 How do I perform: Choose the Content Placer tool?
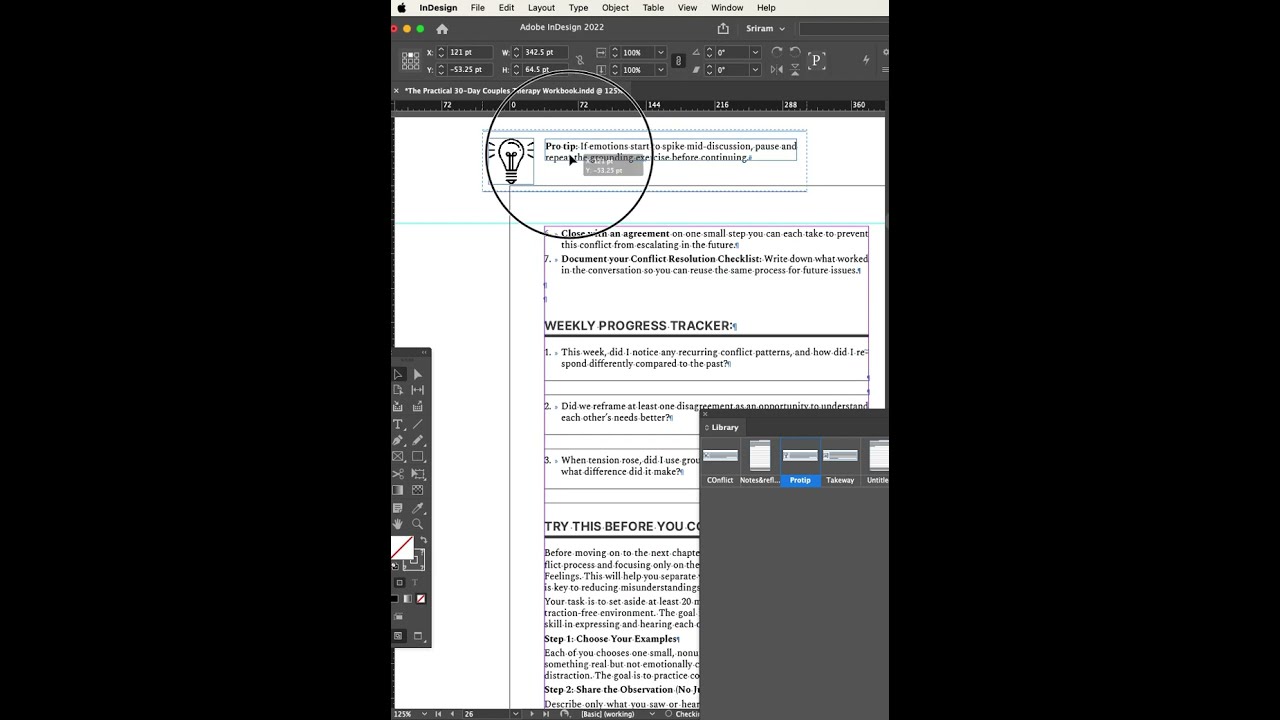coord(417,406)
